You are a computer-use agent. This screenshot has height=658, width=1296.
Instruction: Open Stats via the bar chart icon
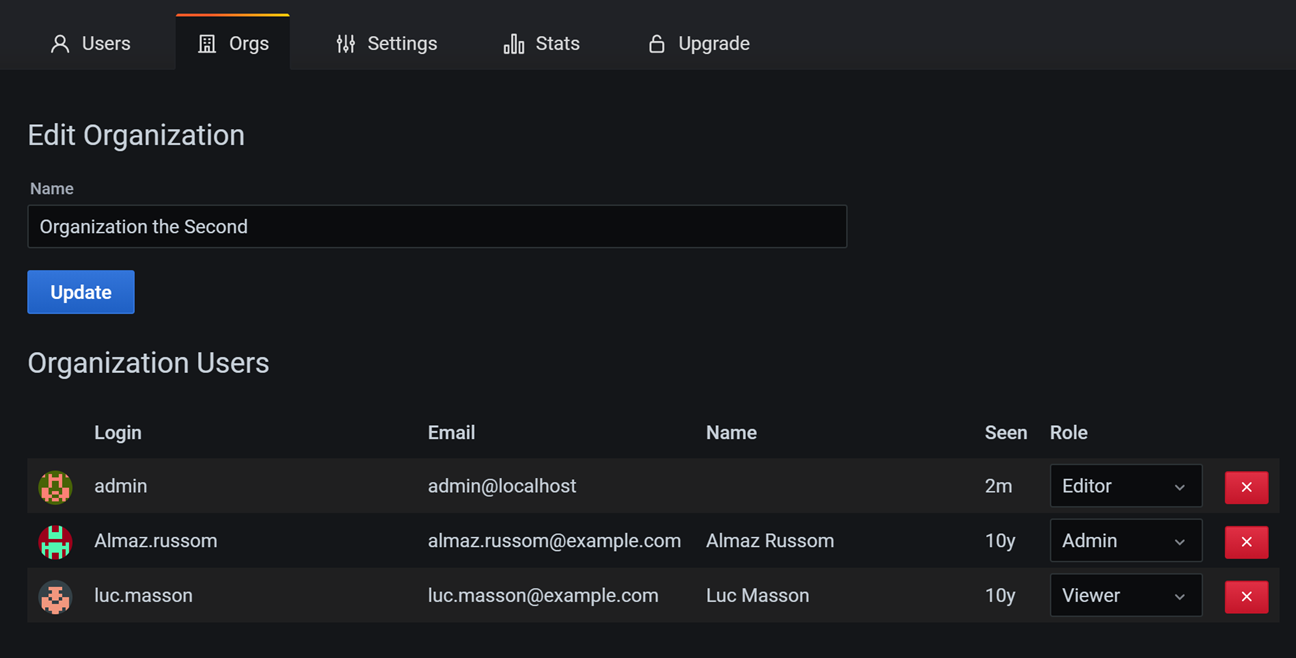click(513, 43)
